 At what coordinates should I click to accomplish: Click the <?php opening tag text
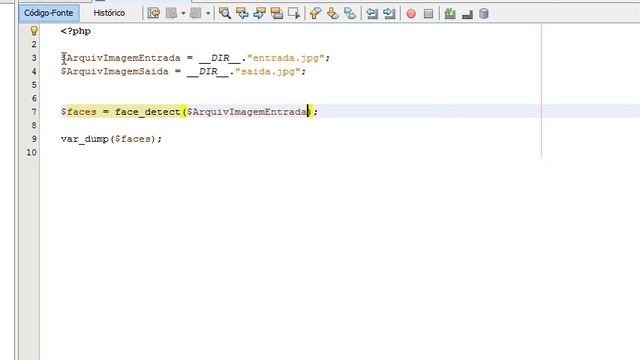point(76,31)
